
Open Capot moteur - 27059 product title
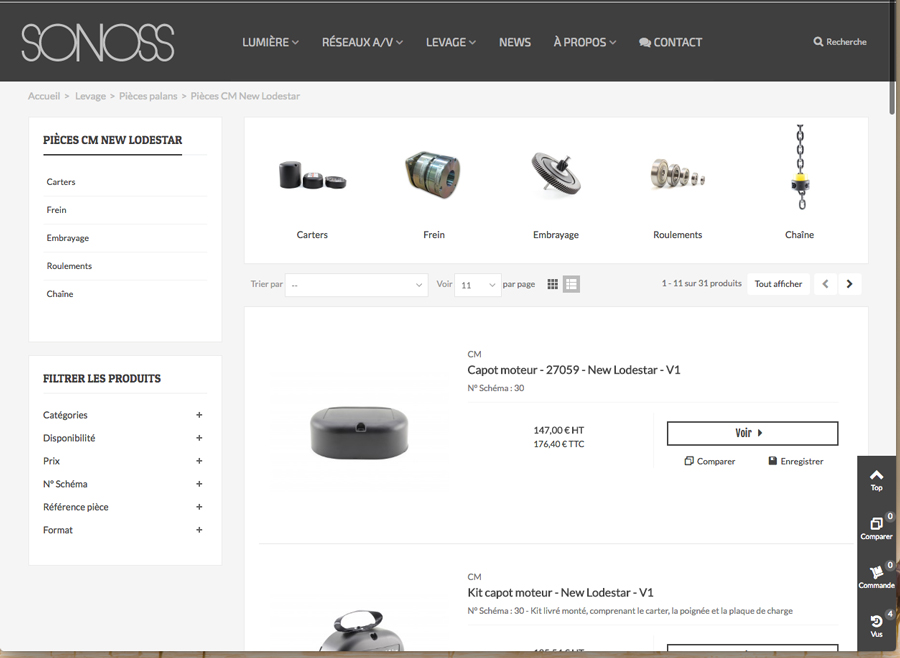click(x=573, y=370)
